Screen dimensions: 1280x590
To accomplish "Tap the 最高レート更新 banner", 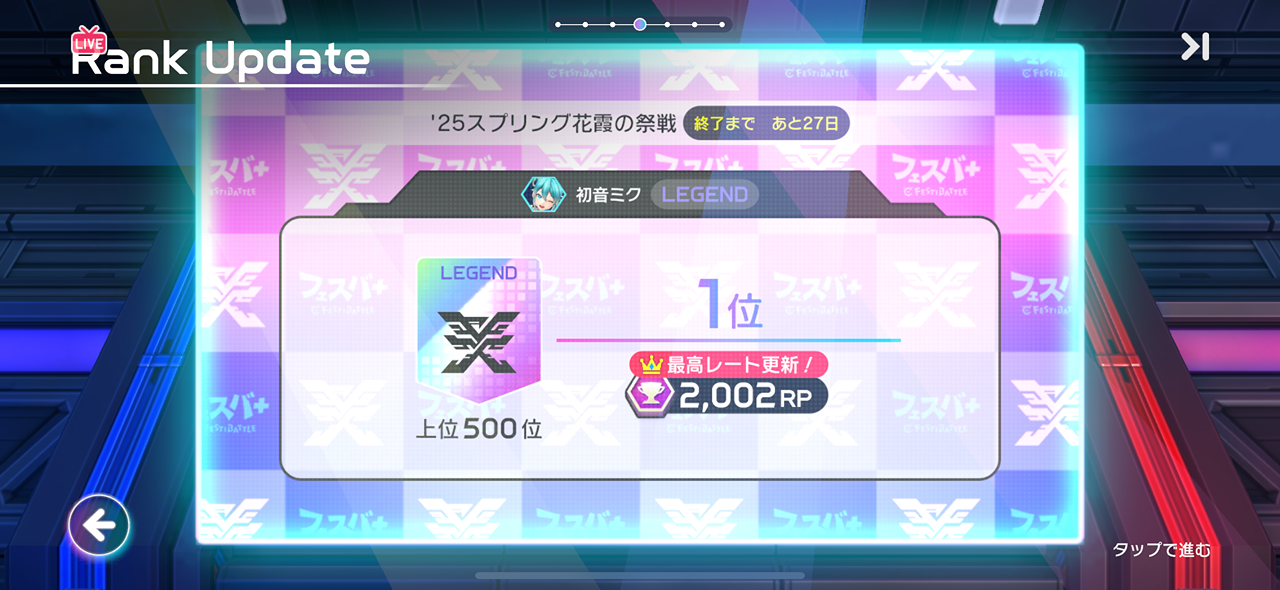I will (x=729, y=363).
